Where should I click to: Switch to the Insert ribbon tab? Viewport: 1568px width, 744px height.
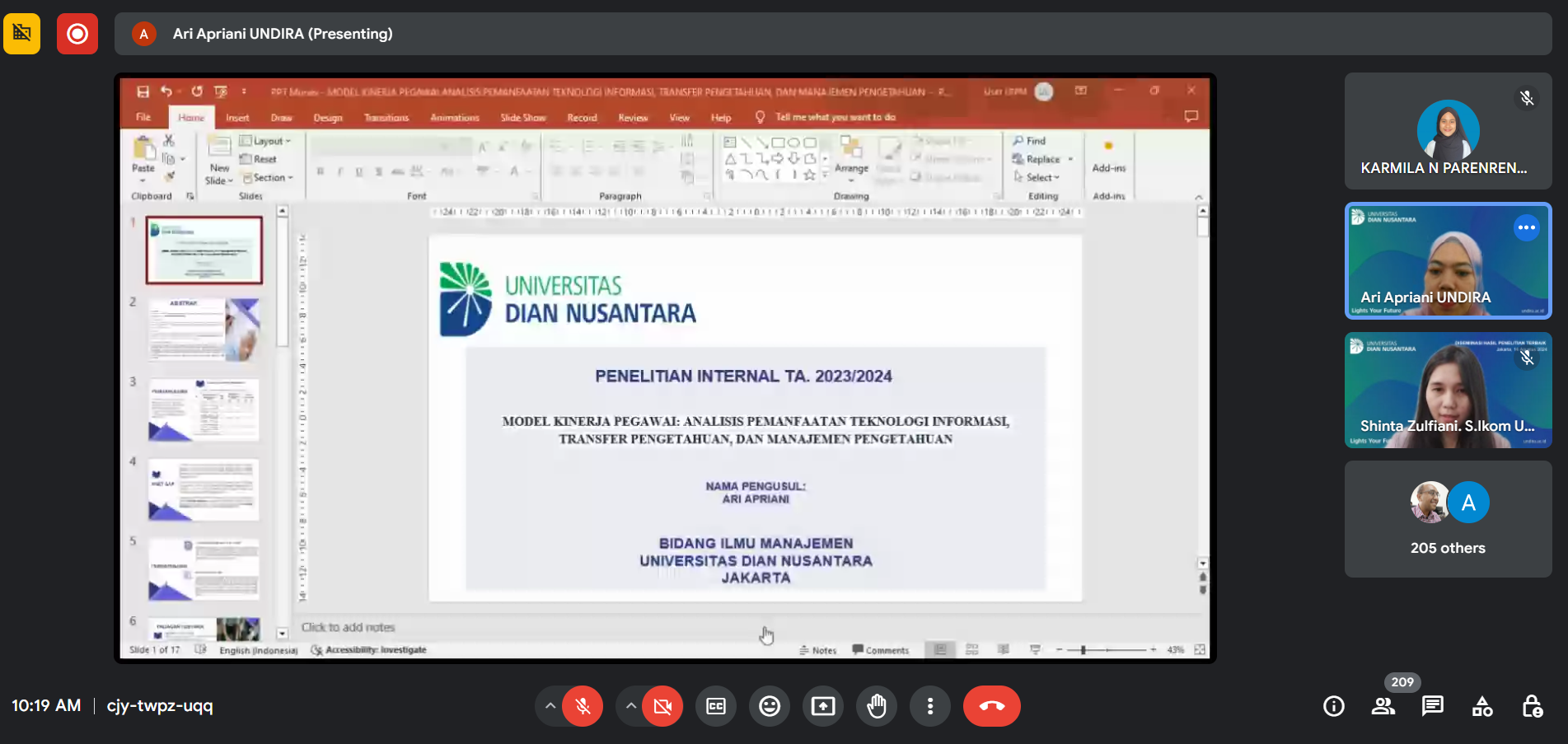[237, 118]
